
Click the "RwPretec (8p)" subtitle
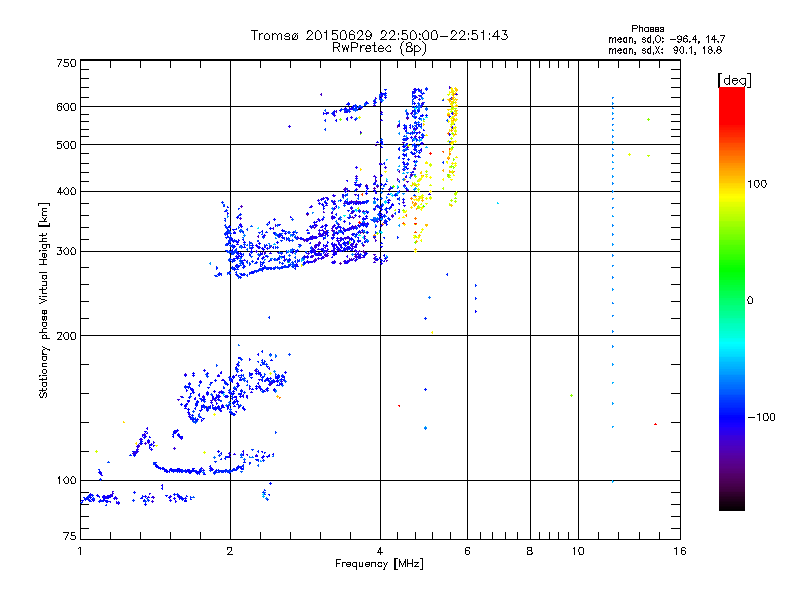coord(379,48)
